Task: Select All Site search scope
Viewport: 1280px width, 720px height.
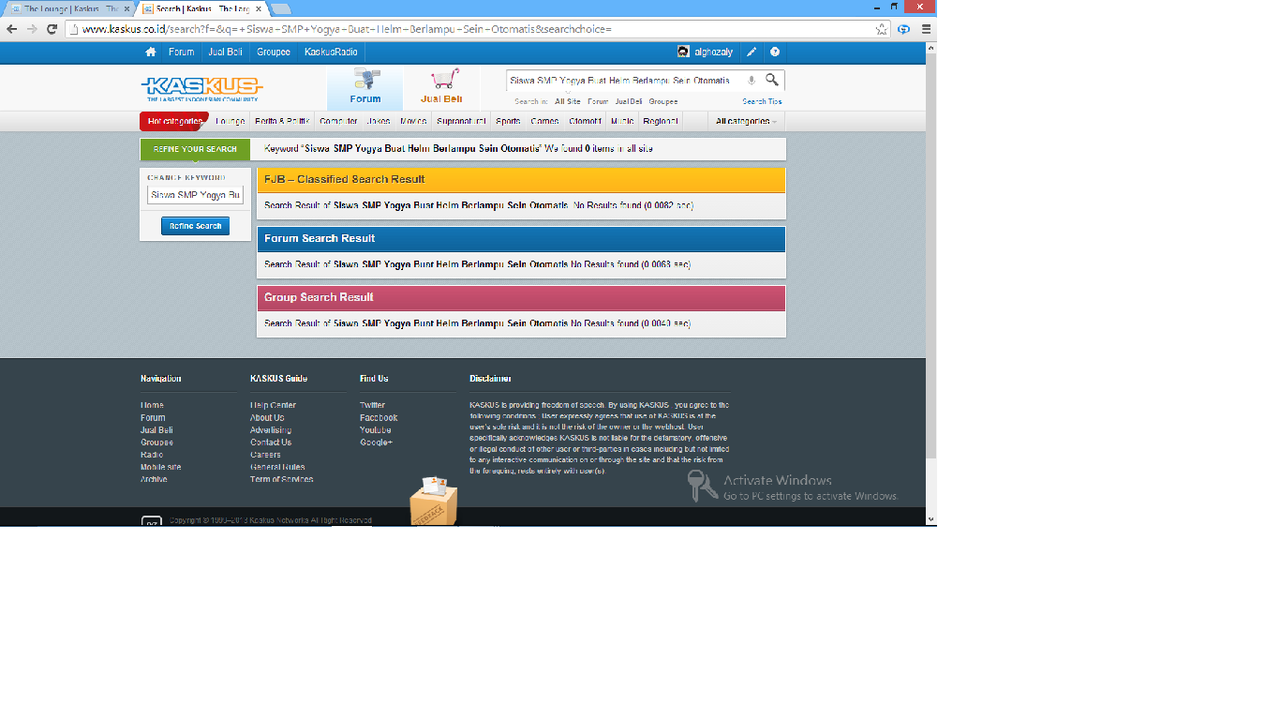Action: [567, 101]
